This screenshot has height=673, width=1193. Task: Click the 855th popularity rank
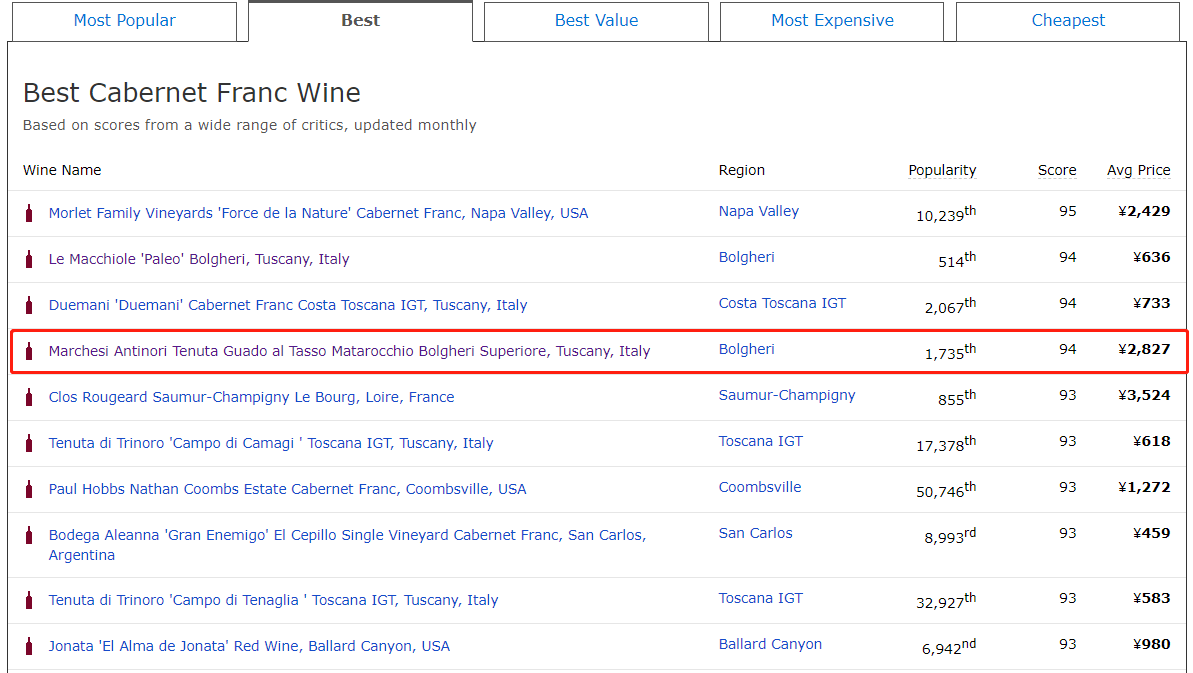point(957,398)
